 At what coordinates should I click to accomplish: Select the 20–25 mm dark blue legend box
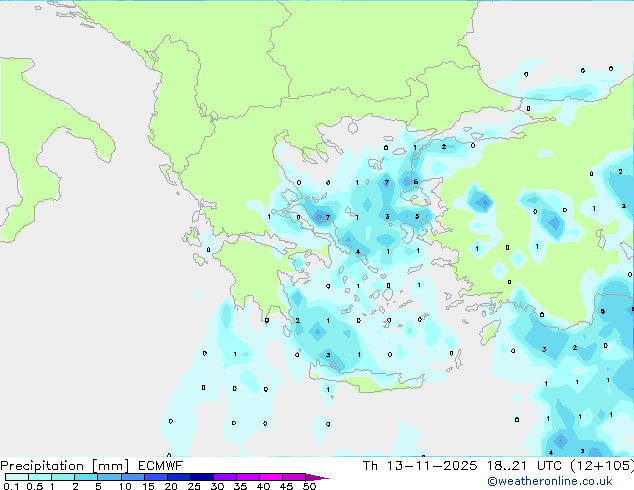pos(179,477)
